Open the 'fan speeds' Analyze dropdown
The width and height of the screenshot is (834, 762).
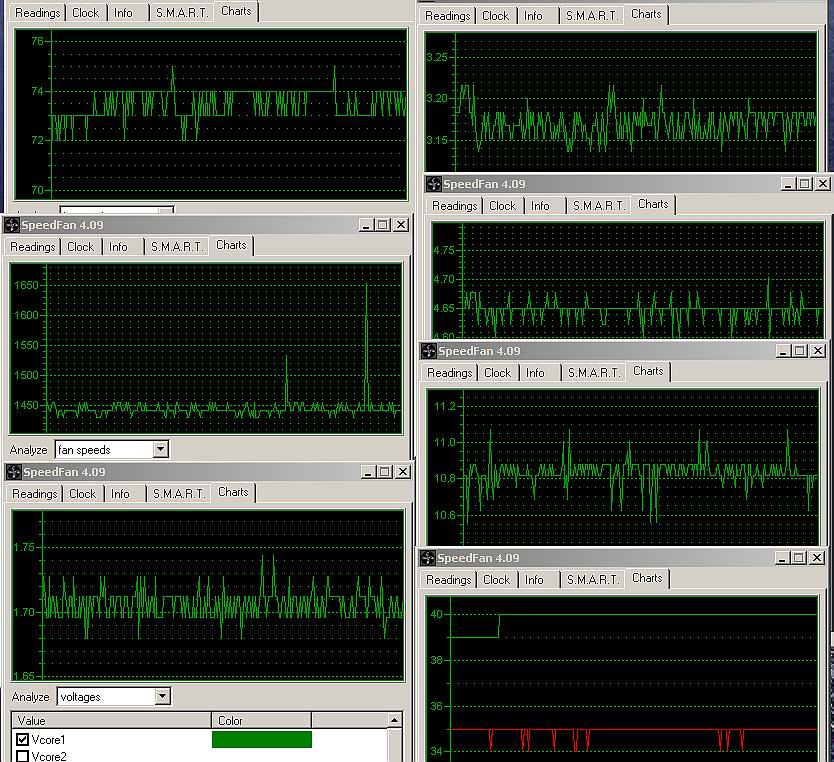click(x=161, y=450)
